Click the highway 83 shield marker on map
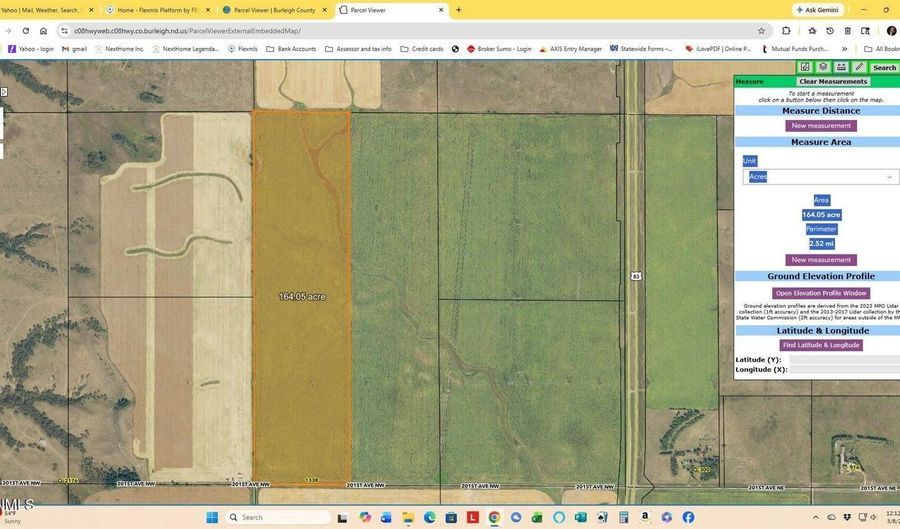 pyautogui.click(x=635, y=277)
